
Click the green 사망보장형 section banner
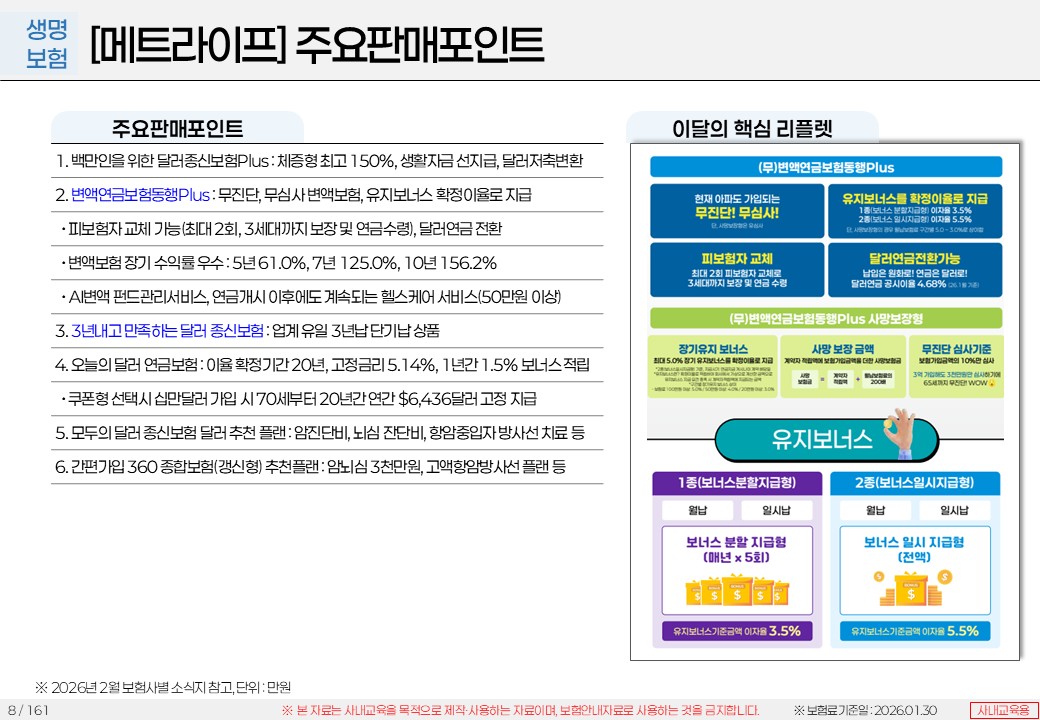tap(825, 319)
